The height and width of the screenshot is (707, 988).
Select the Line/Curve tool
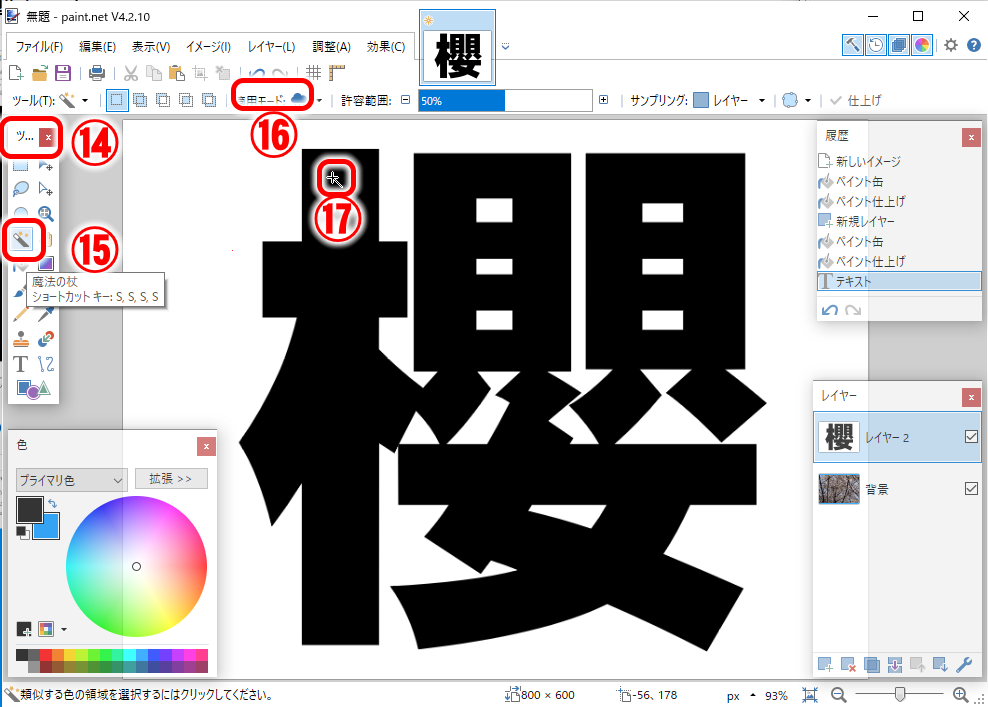click(45, 364)
